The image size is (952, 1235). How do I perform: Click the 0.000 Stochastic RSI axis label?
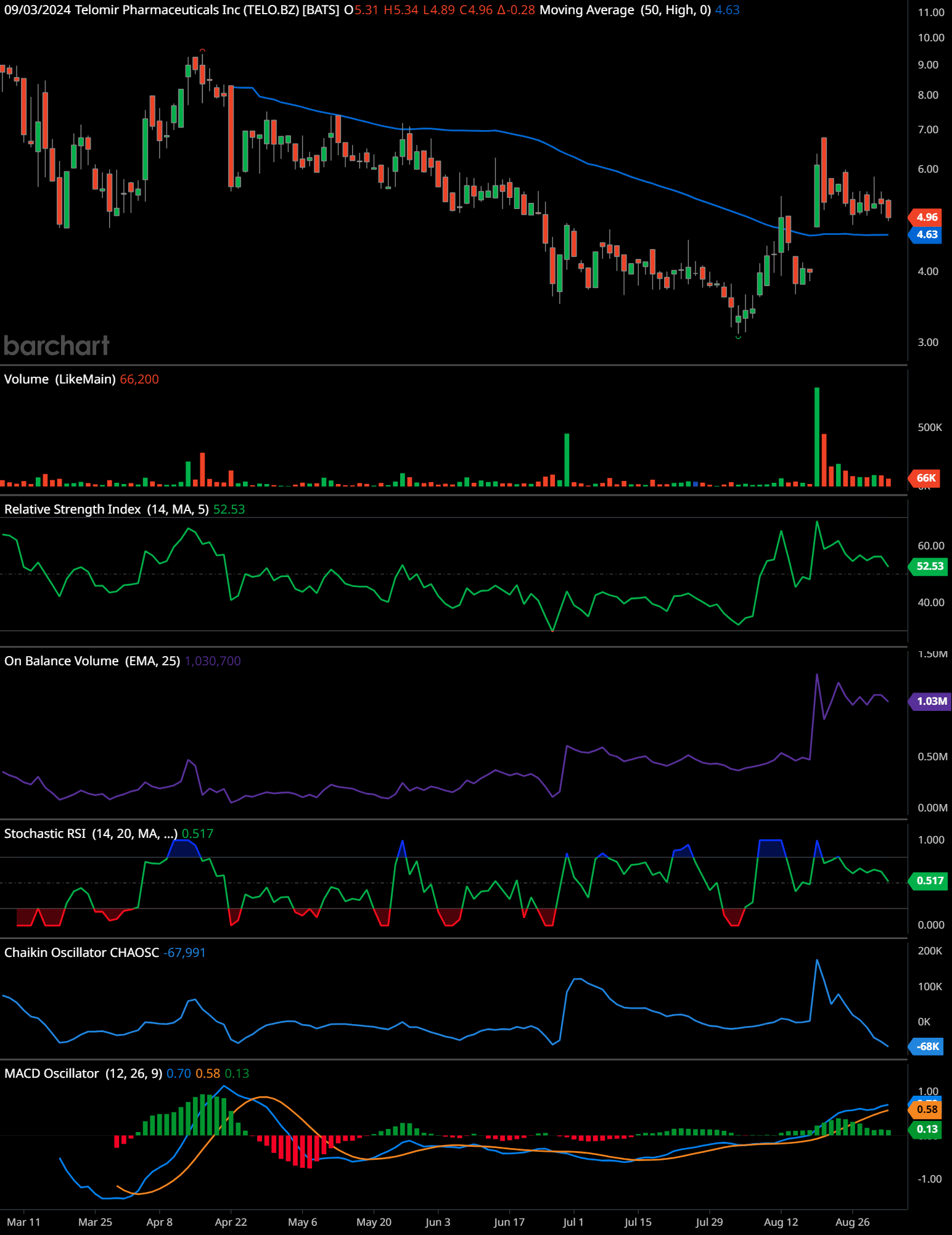[931, 925]
